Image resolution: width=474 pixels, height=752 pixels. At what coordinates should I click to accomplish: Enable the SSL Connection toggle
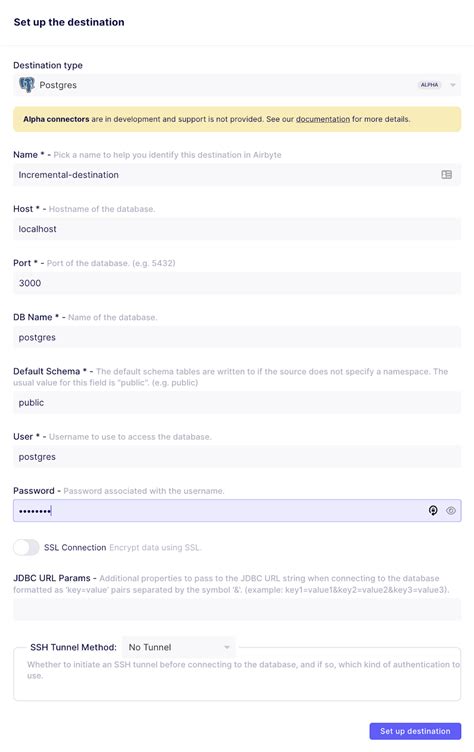pos(26,547)
